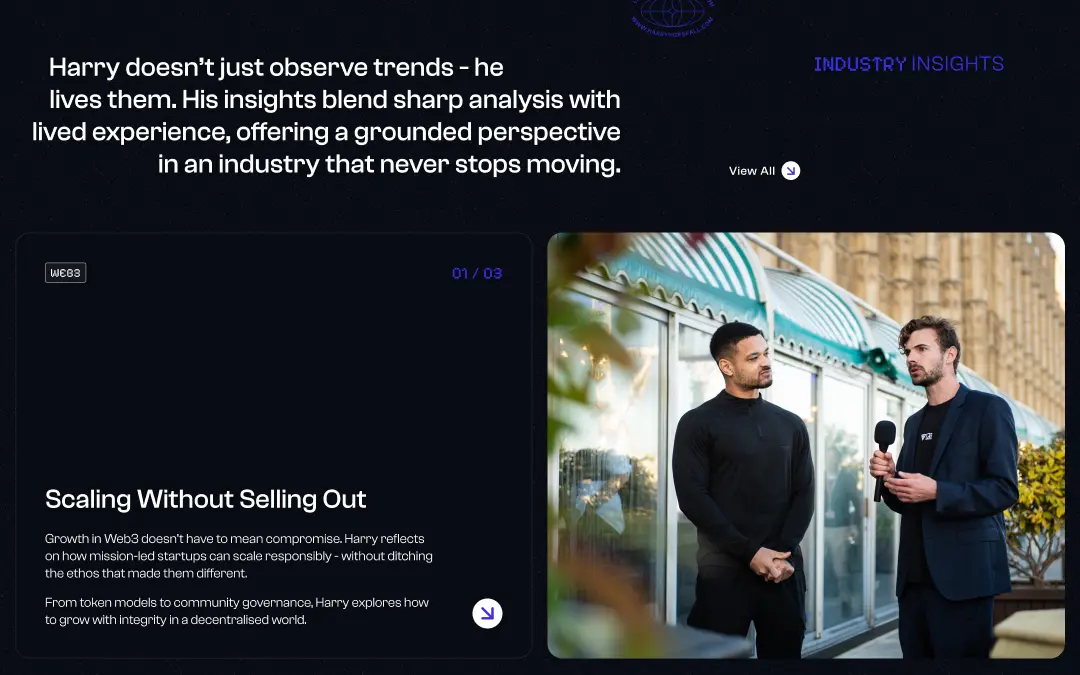The width and height of the screenshot is (1080, 675).
Task: Click the Industry Insights section heading
Action: tap(908, 64)
